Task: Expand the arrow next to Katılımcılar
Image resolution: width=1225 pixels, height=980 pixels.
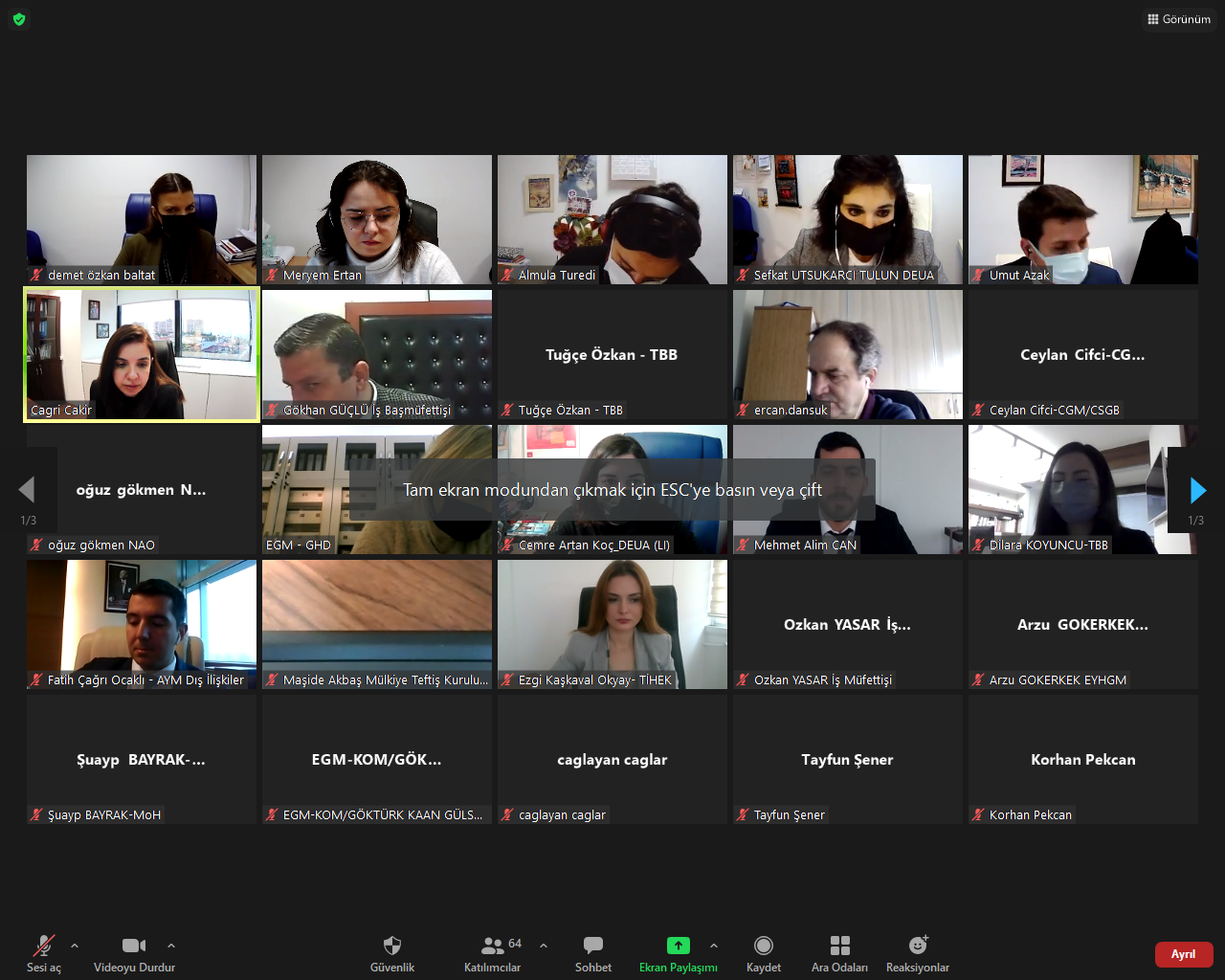Action: coord(544,946)
